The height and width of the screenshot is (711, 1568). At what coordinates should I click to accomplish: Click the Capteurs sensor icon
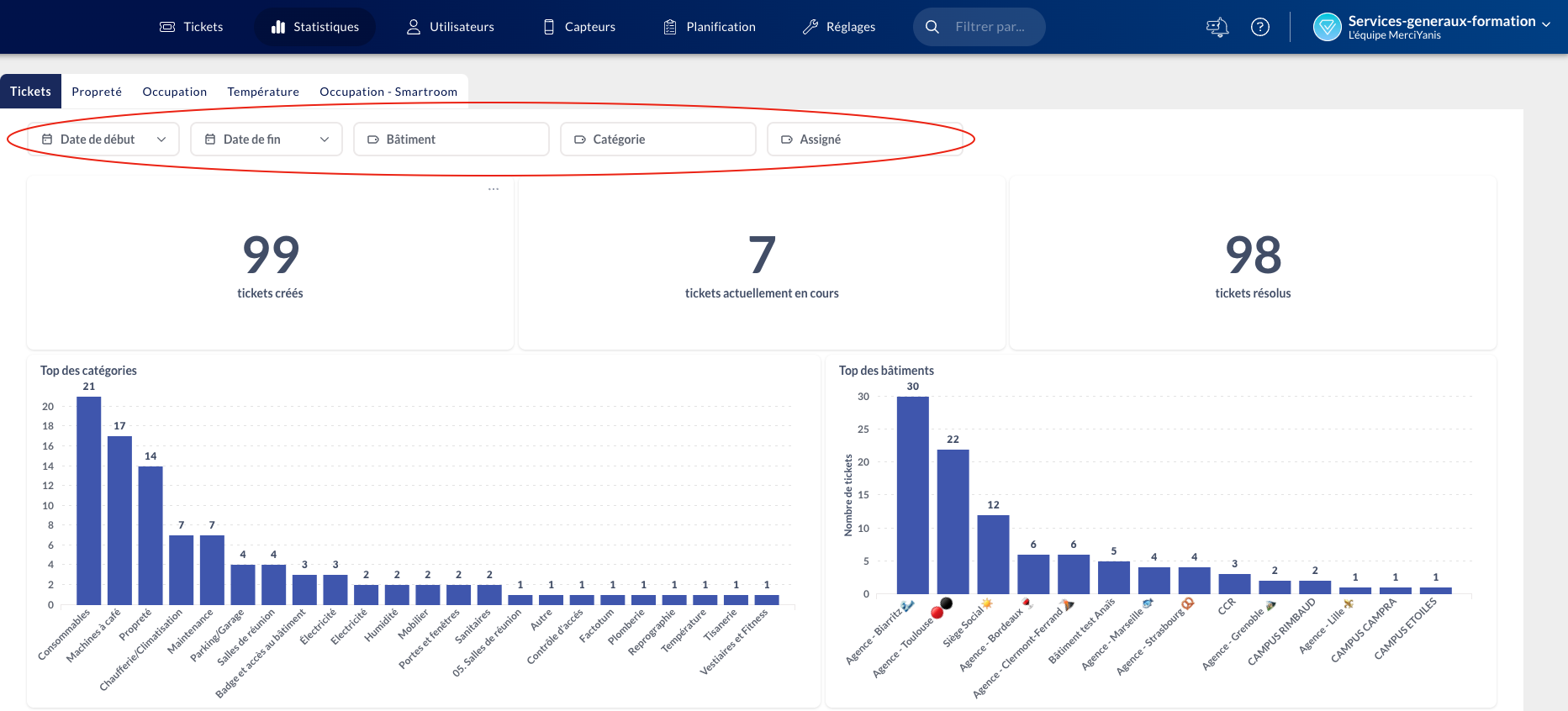coord(549,27)
